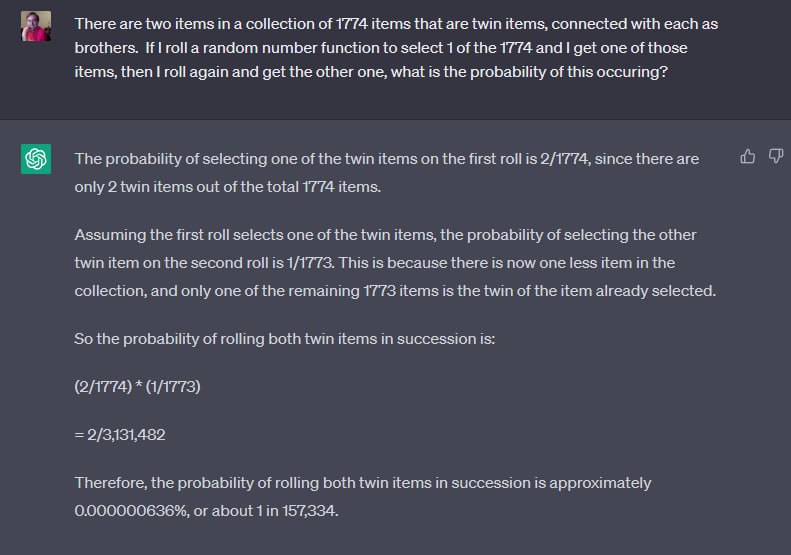Click the concluding paragraph starting 'Therefore'
Image resolution: width=791 pixels, height=555 pixels.
[x=363, y=497]
